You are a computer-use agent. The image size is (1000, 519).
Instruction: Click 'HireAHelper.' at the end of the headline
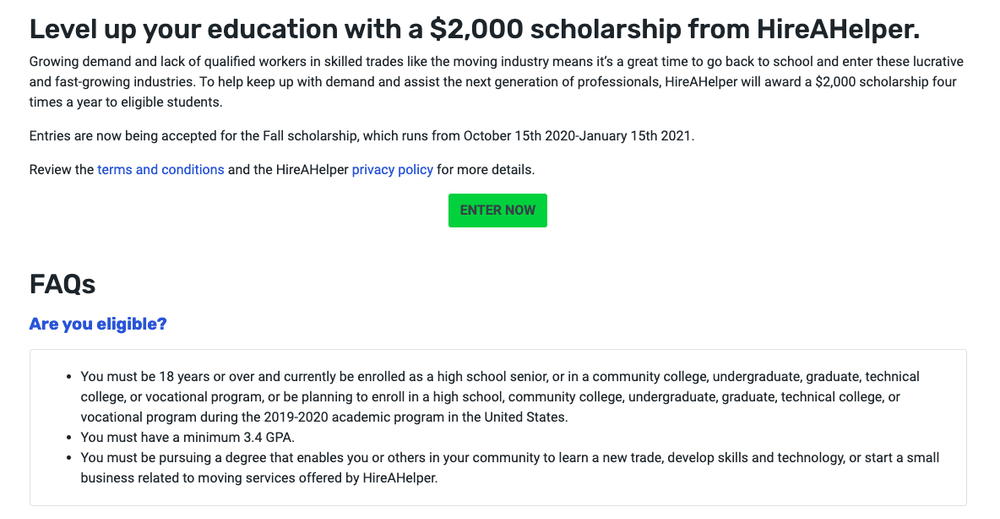tap(838, 29)
